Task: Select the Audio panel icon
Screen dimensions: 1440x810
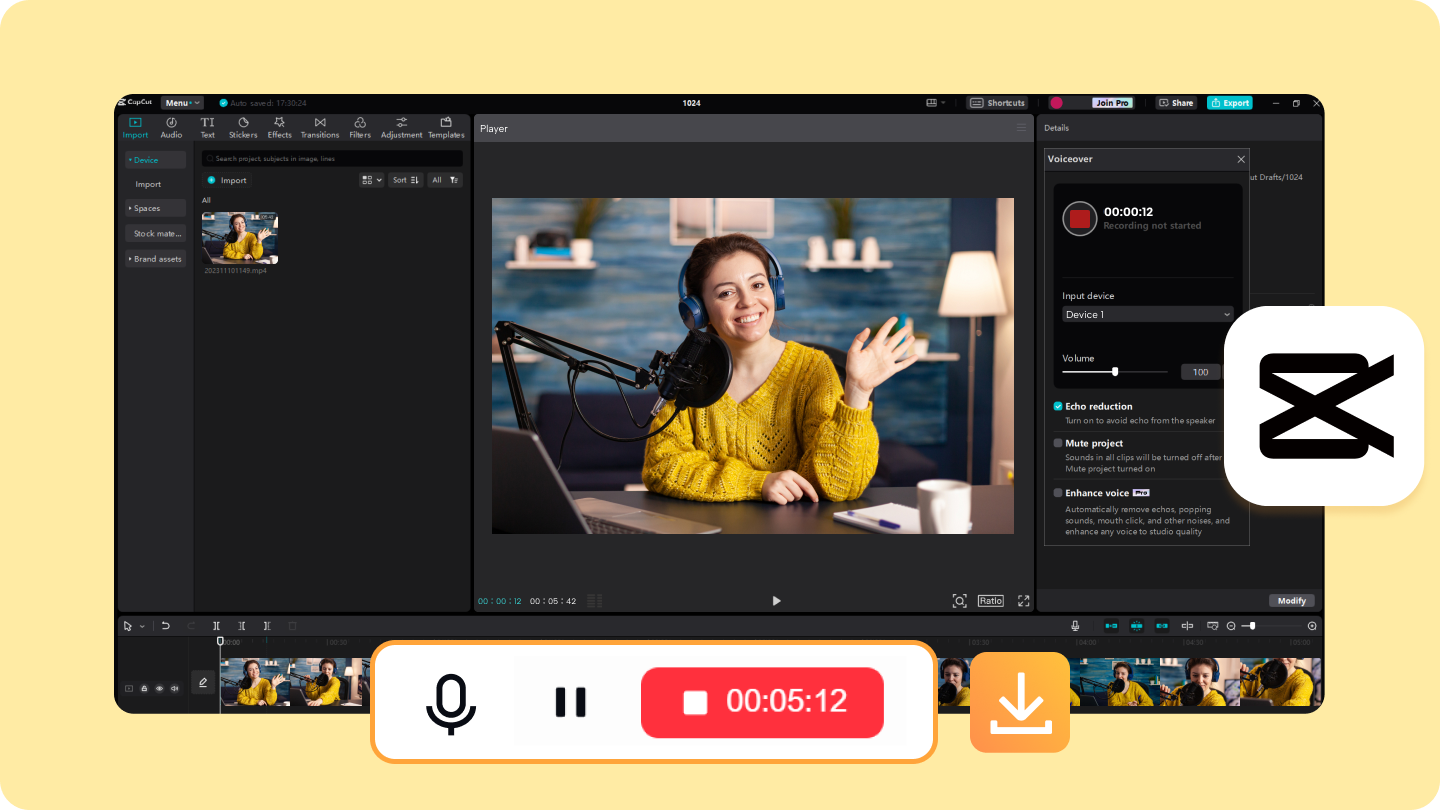Action: (x=171, y=127)
